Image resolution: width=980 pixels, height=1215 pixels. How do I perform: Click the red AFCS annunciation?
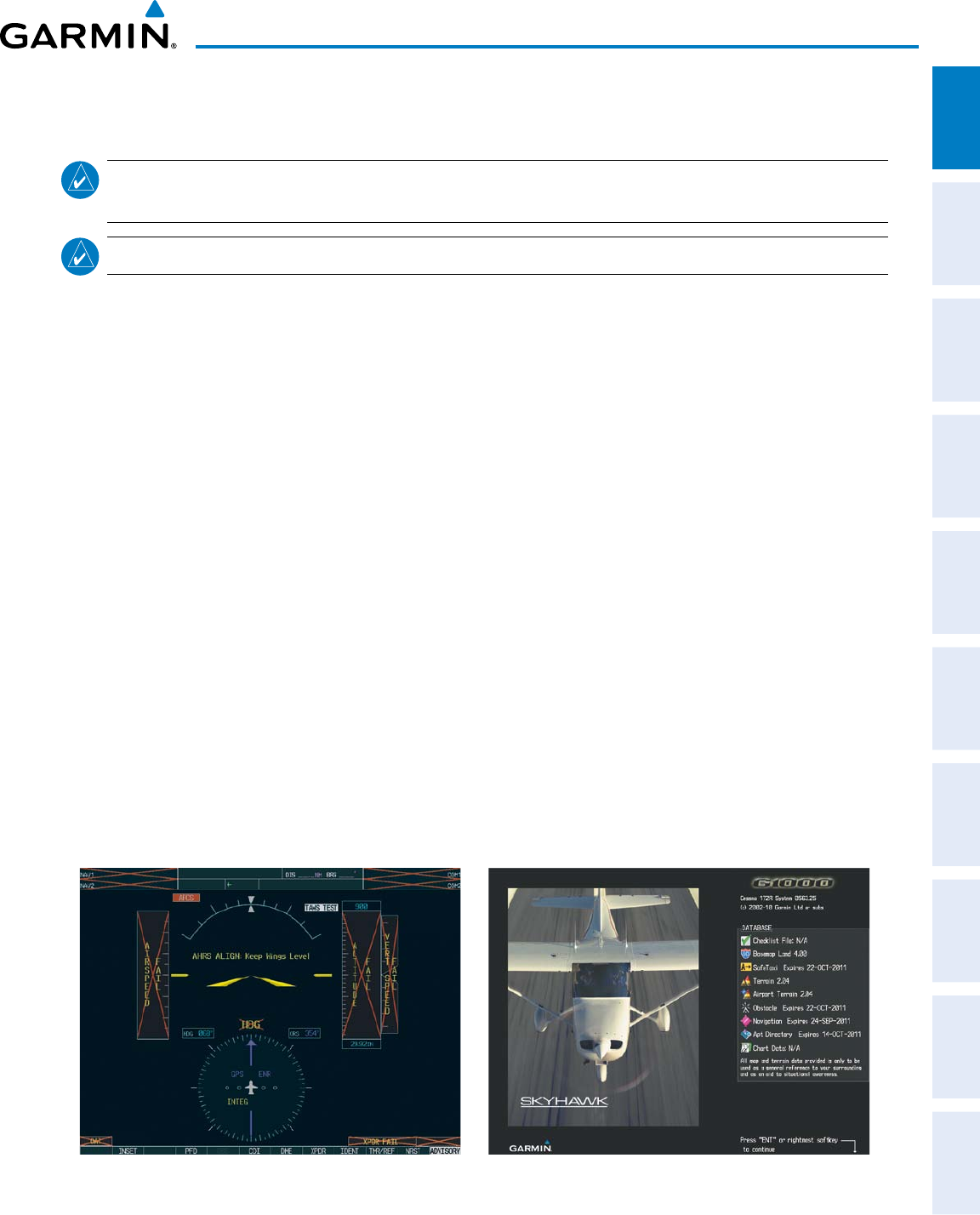click(x=186, y=898)
